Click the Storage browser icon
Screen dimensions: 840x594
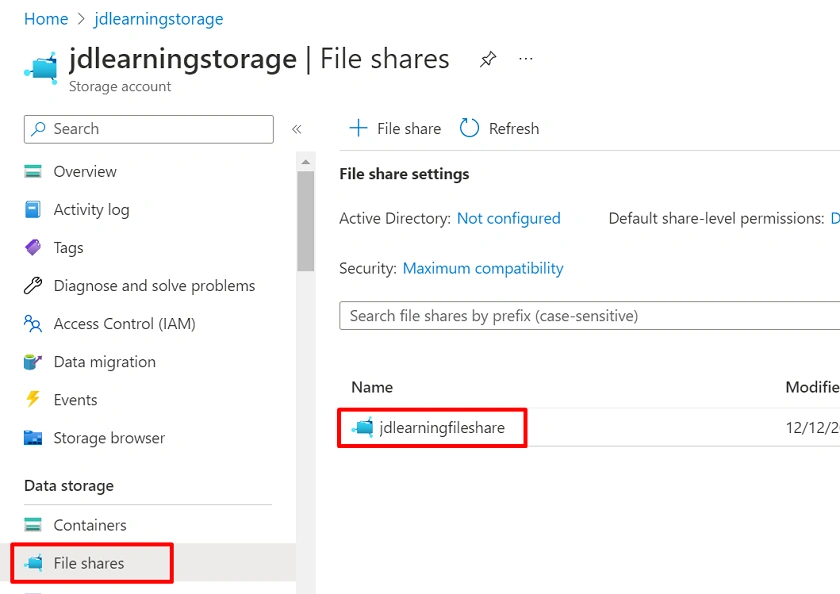point(33,438)
